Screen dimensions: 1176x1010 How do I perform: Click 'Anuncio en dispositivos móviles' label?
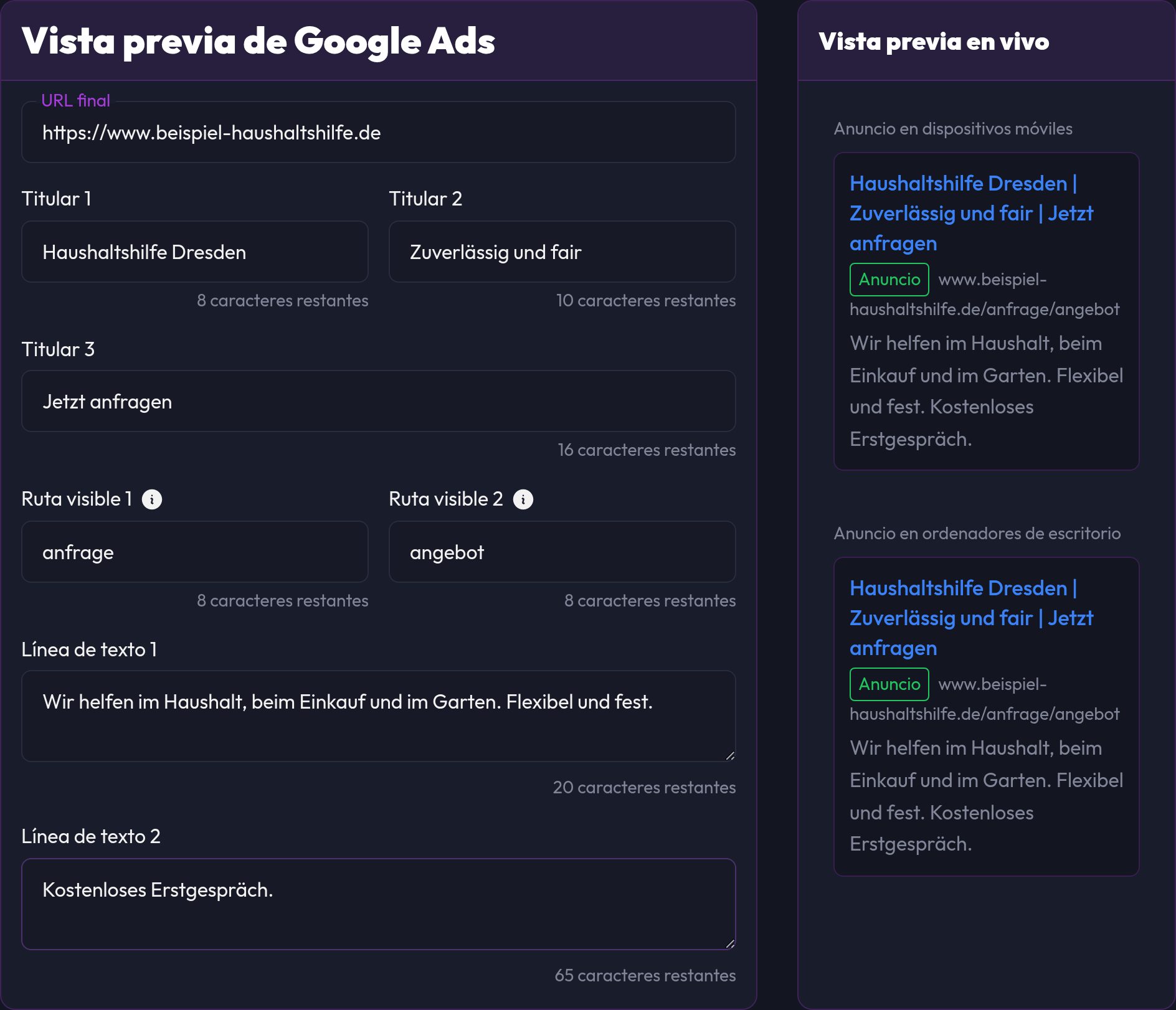953,129
